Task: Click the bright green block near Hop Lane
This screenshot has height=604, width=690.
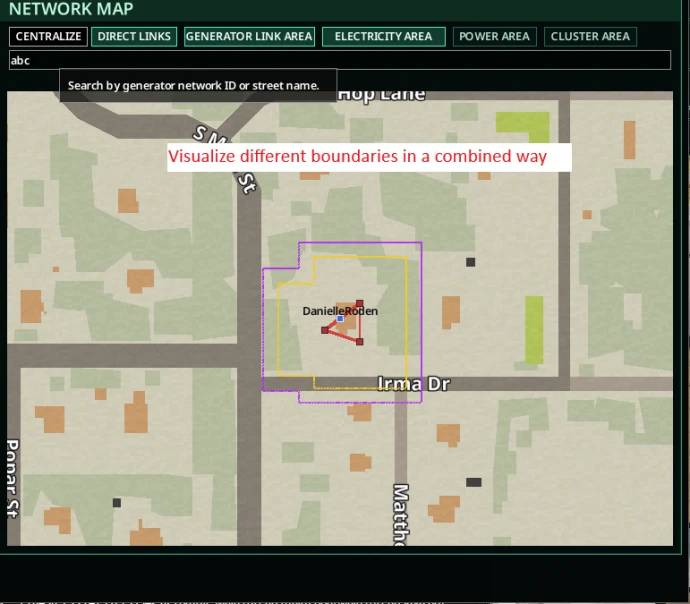Action: point(522,126)
